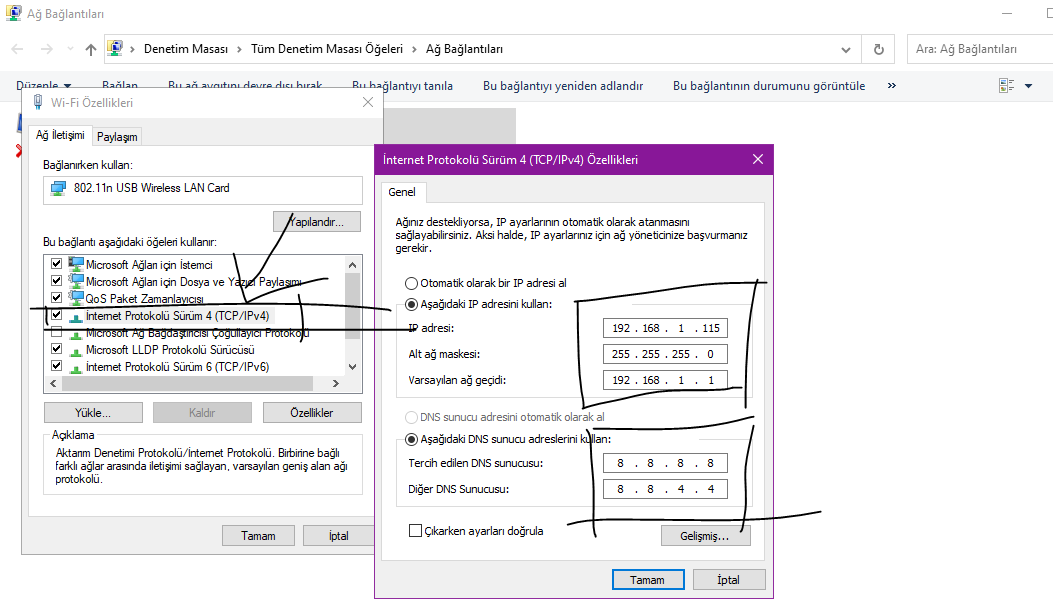This screenshot has height=611, width=1053.
Task: Click the search box Ara: Ağ Bağlantıları
Action: 980,49
